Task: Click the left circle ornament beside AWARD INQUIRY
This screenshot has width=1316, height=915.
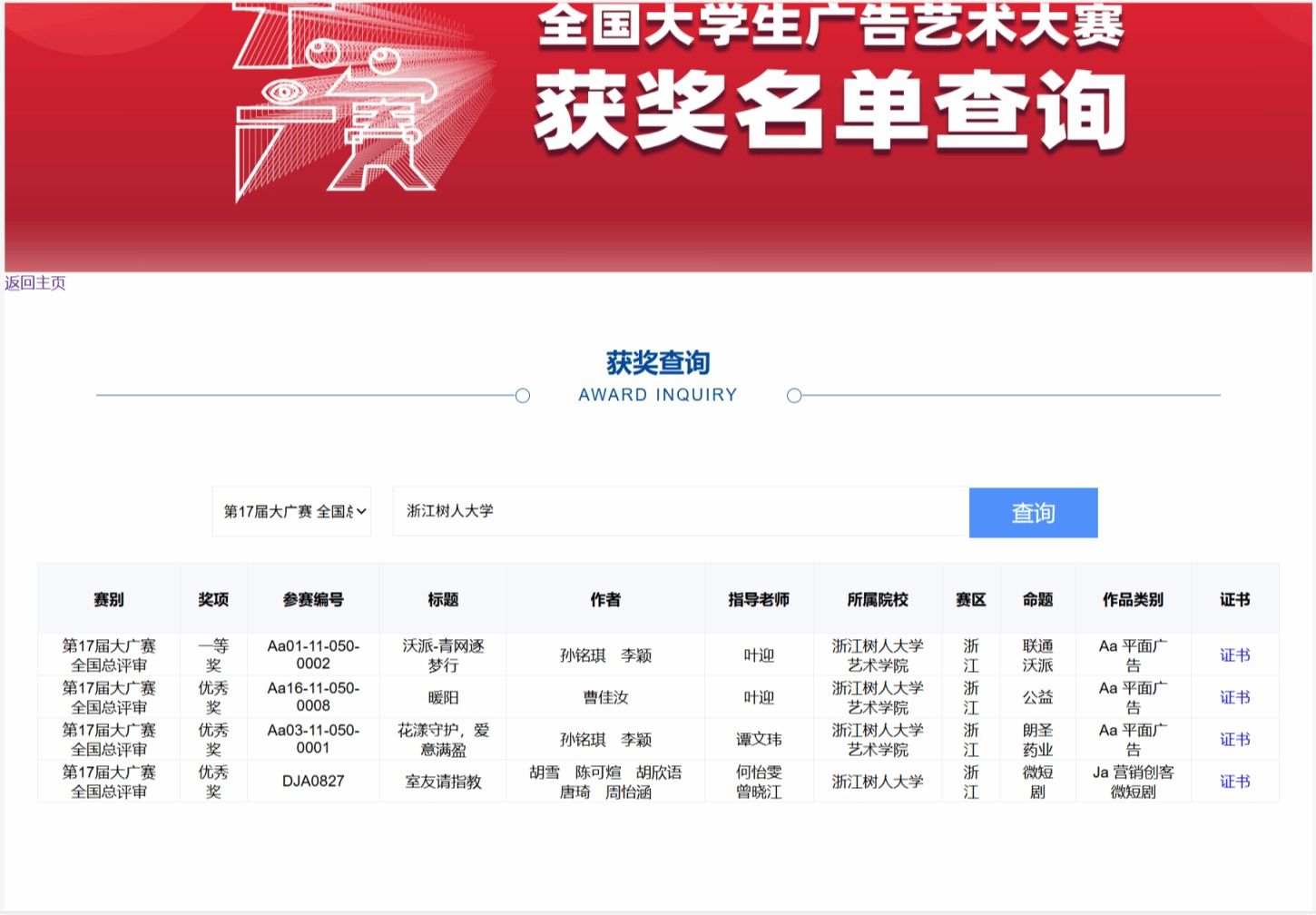Action: click(x=523, y=396)
